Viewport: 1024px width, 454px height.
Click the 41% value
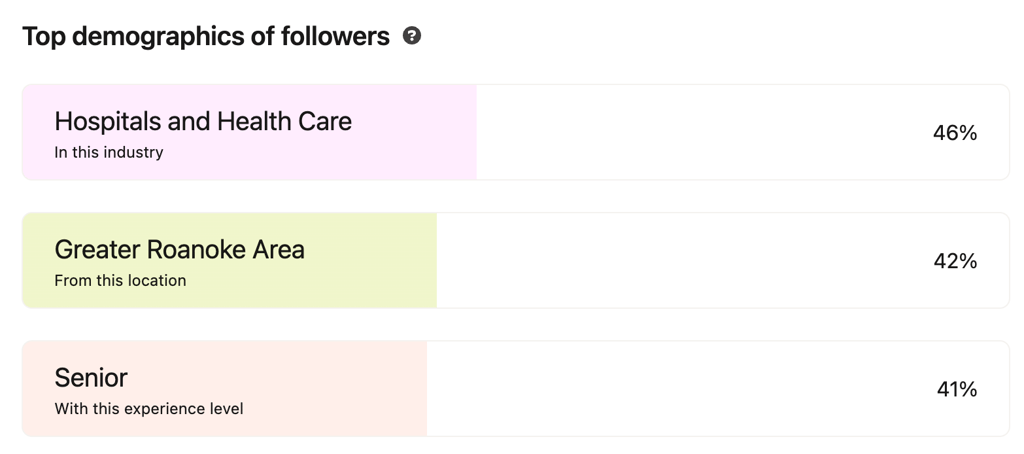tap(956, 389)
